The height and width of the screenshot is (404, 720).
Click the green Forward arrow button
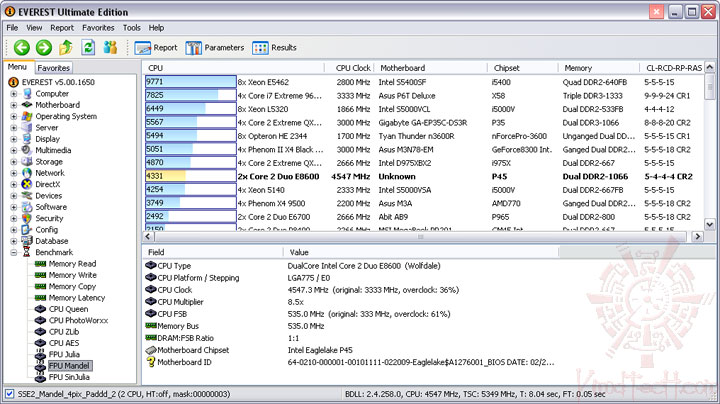click(x=44, y=47)
